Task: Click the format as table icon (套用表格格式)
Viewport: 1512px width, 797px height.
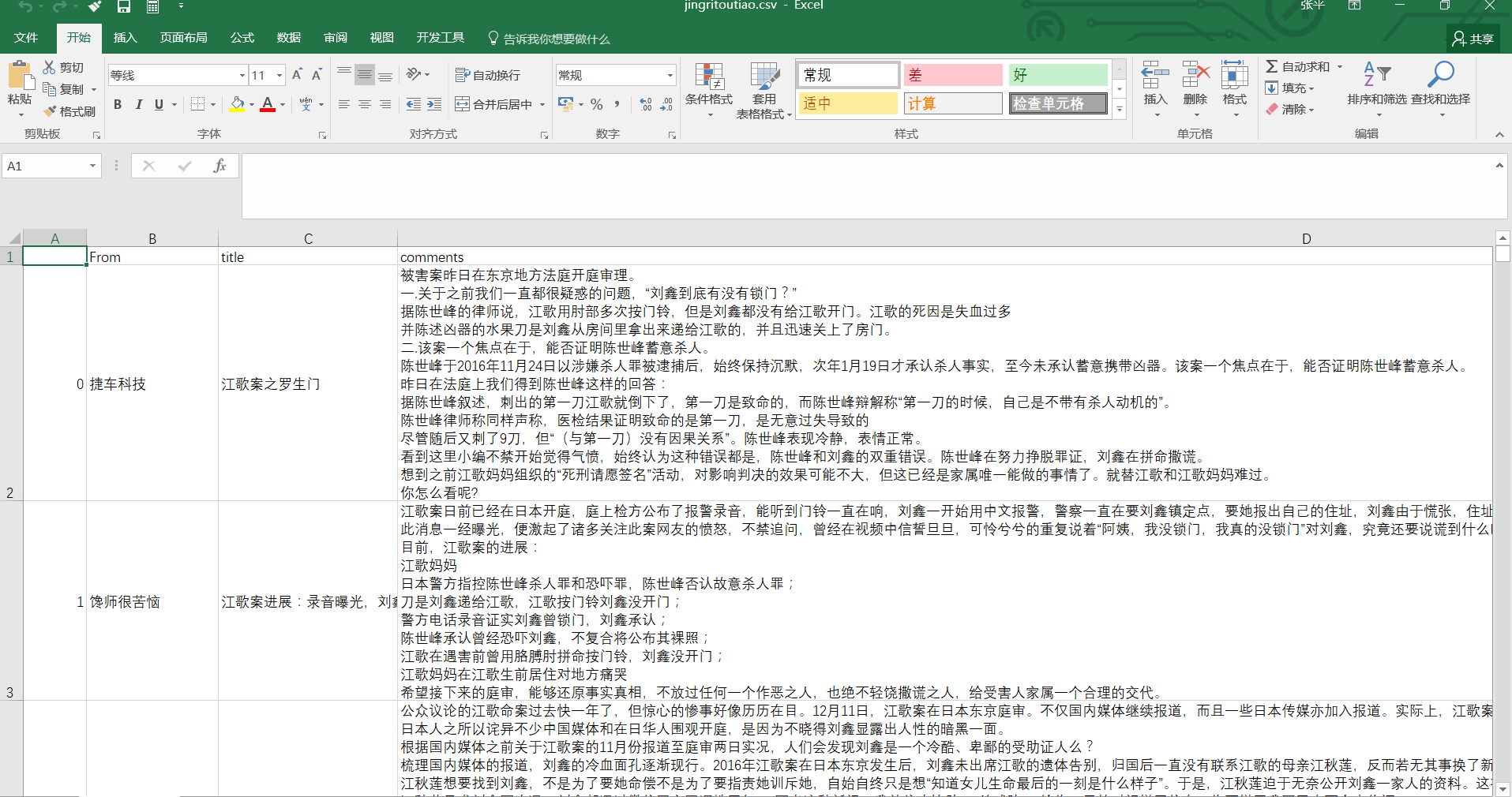Action: 763,88
